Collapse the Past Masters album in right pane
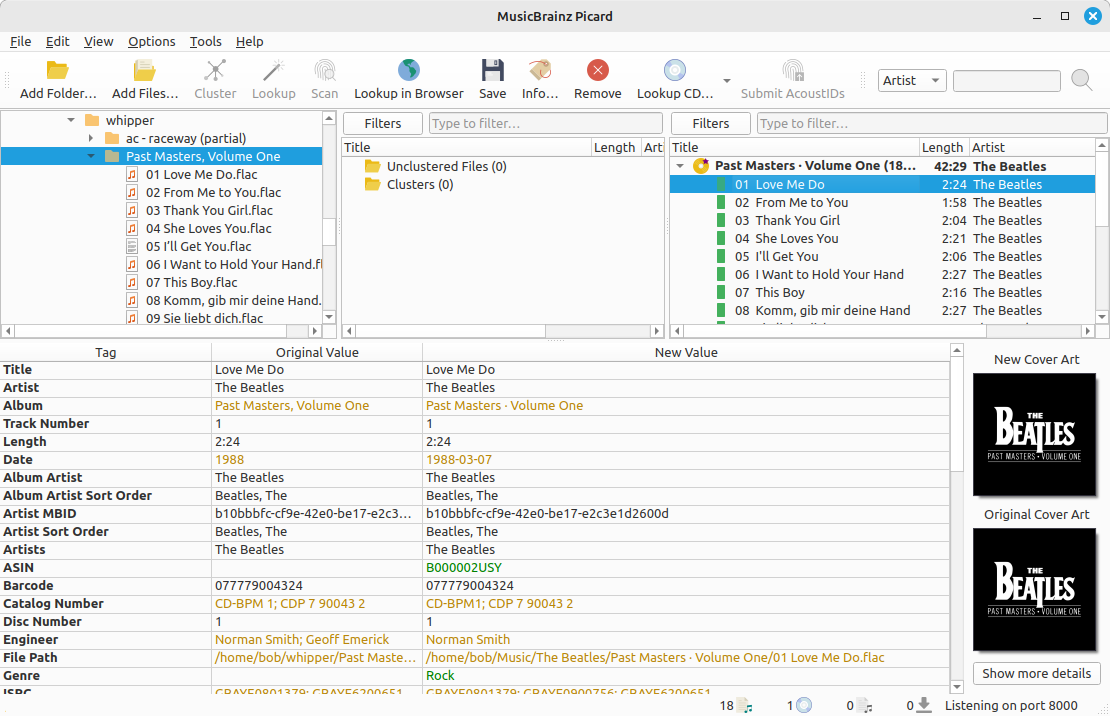 680,166
